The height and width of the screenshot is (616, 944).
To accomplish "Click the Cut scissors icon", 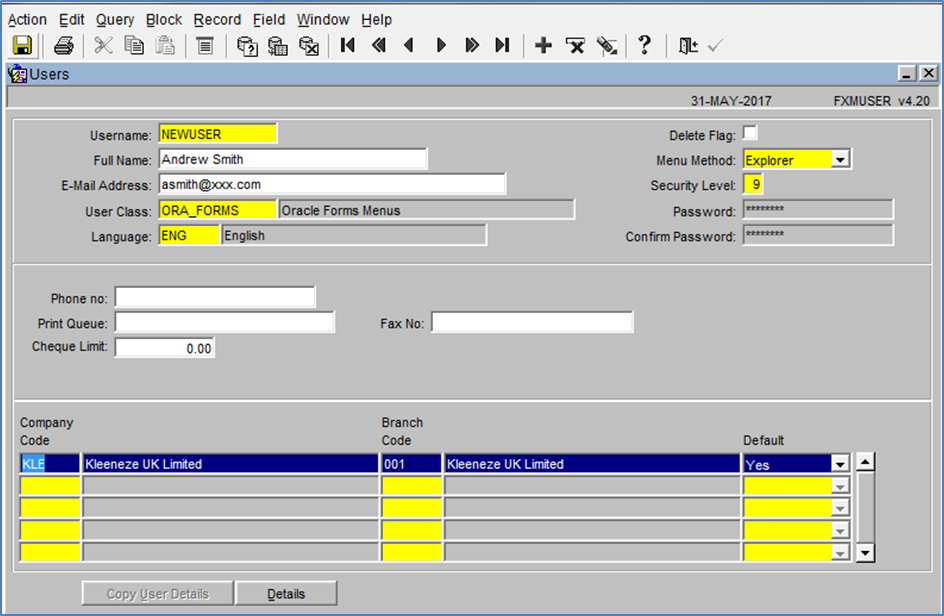I will tap(103, 46).
